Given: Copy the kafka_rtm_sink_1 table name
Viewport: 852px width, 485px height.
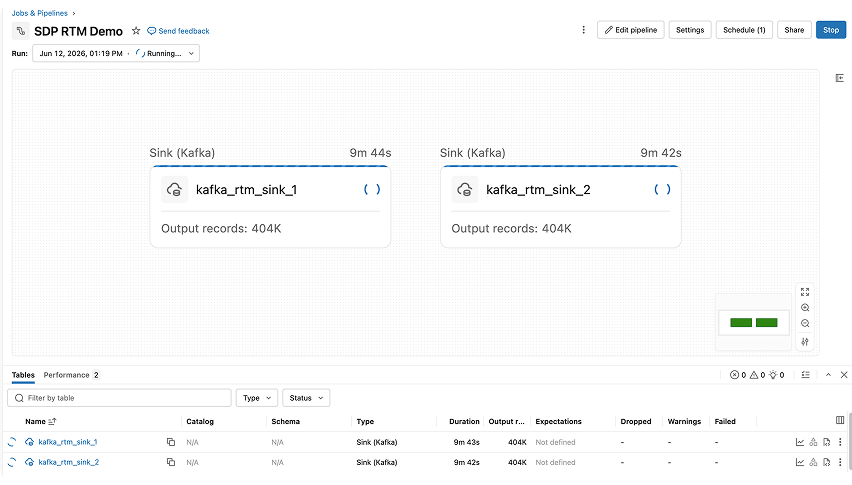Looking at the screenshot, I should coord(171,442).
